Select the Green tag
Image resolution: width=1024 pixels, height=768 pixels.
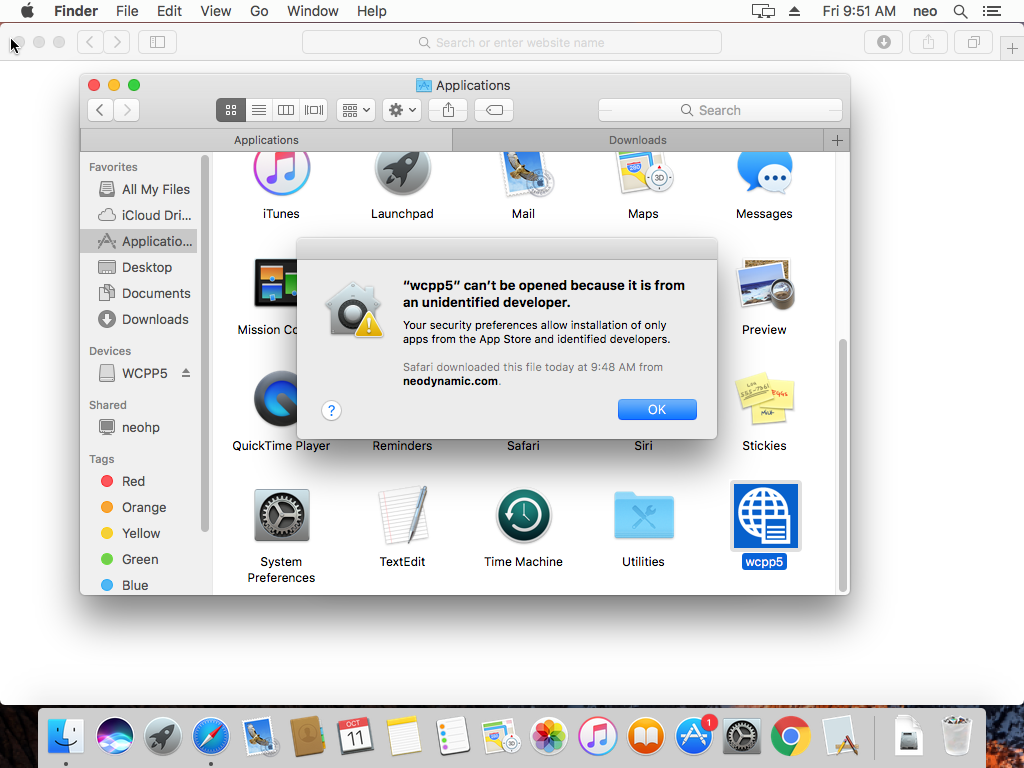pyautogui.click(x=139, y=560)
